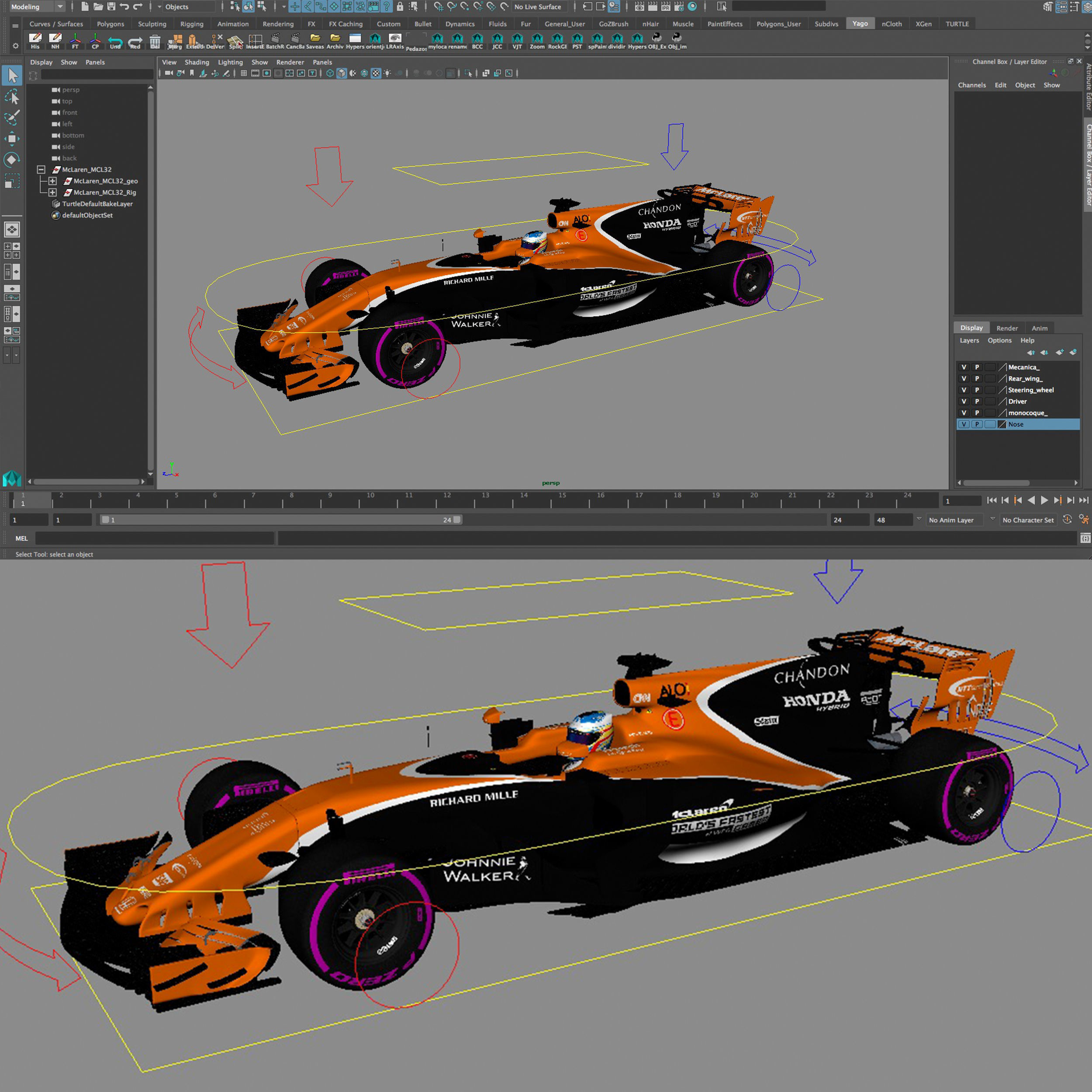Click the Nose layer color swatch

[1002, 424]
